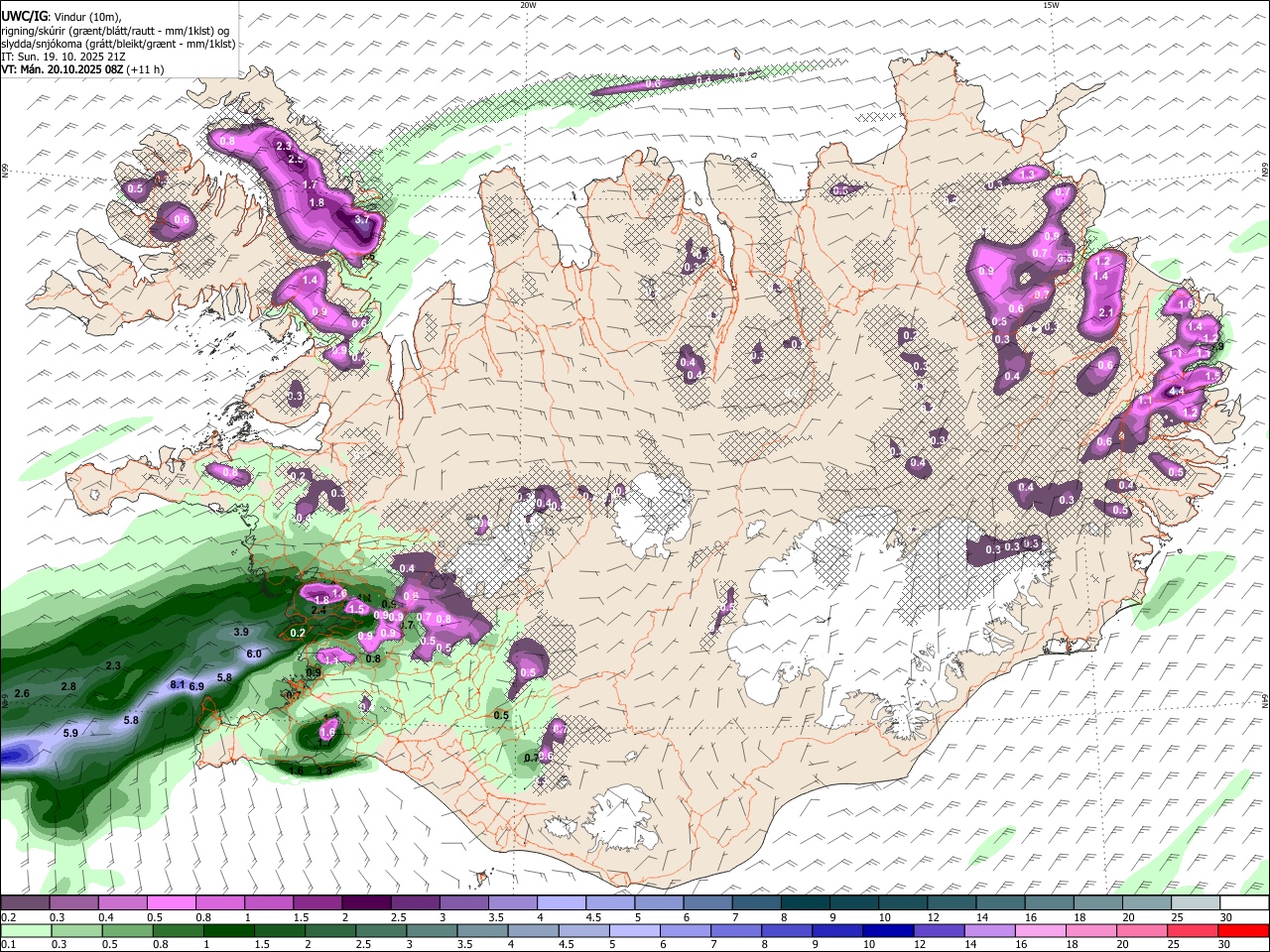
Task: Pick lower legend darkest green 1–1.5 swatch
Action: [229, 931]
